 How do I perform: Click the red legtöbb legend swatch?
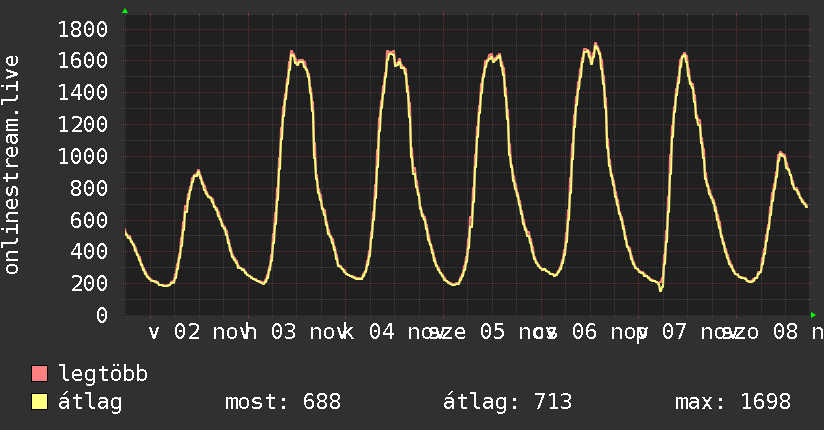pyautogui.click(x=40, y=375)
